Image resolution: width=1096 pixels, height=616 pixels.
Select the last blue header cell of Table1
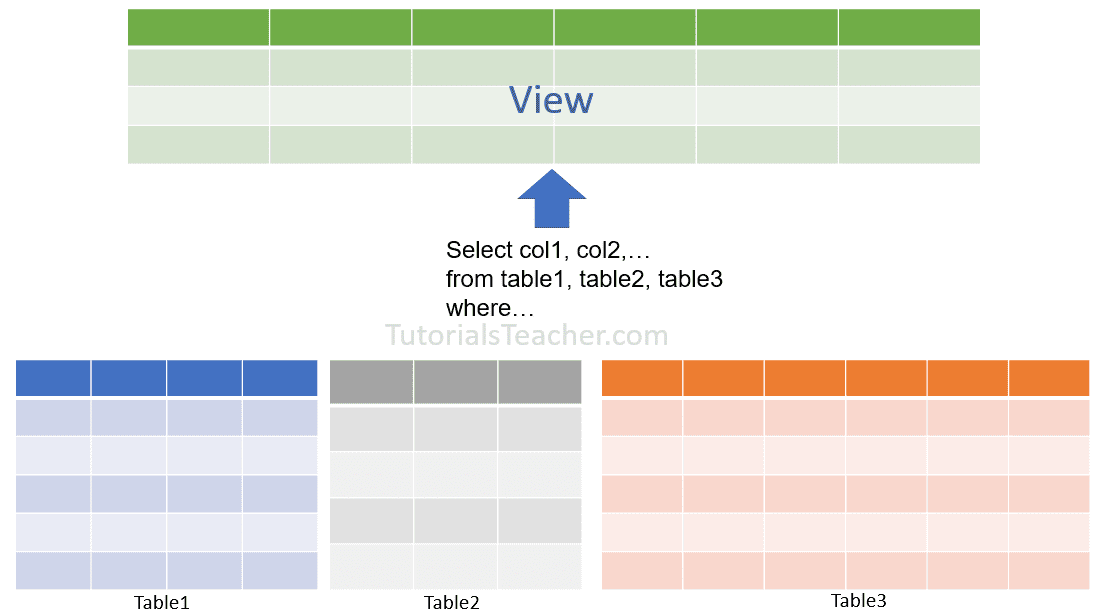[x=280, y=378]
